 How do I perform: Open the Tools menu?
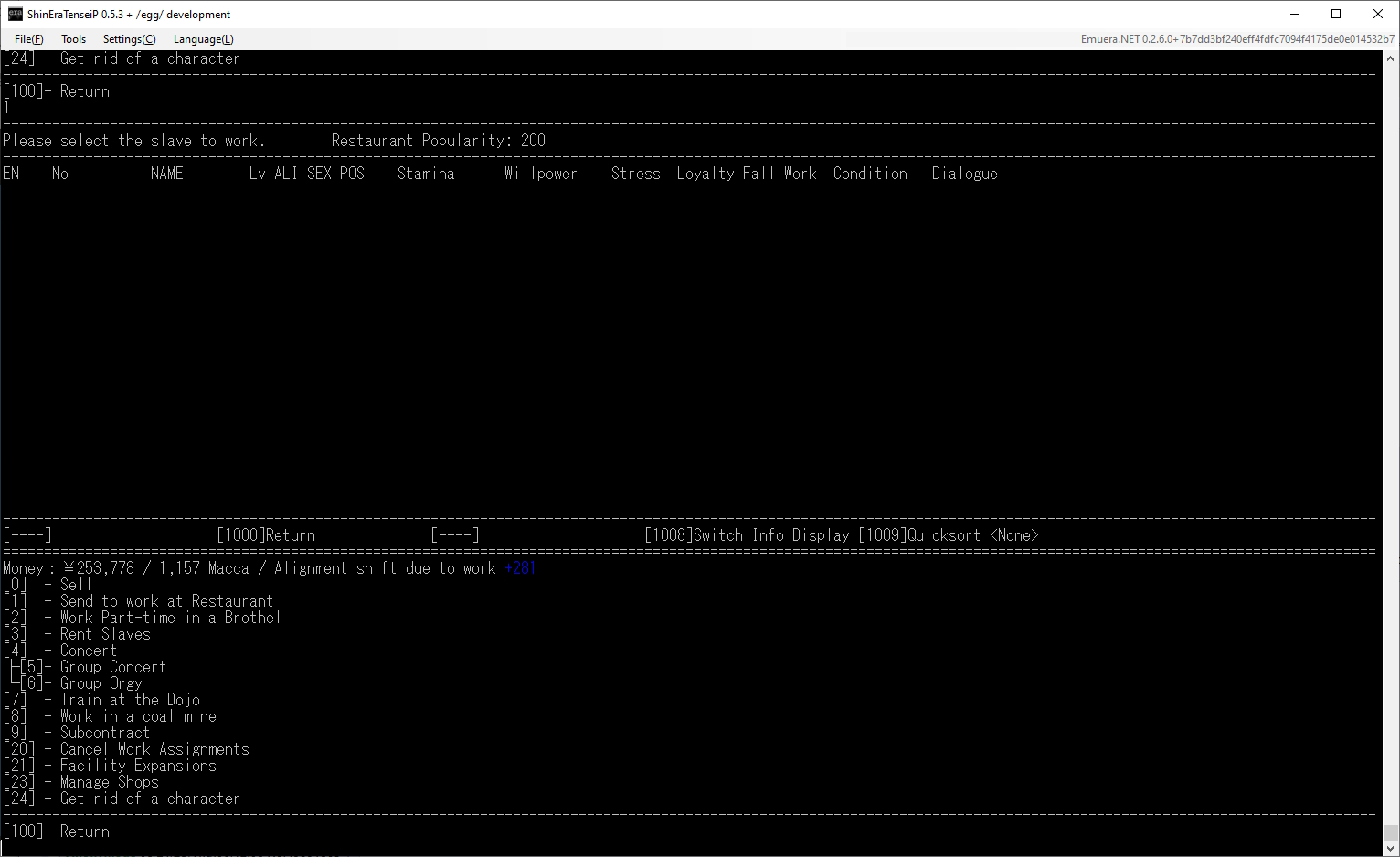click(x=73, y=39)
